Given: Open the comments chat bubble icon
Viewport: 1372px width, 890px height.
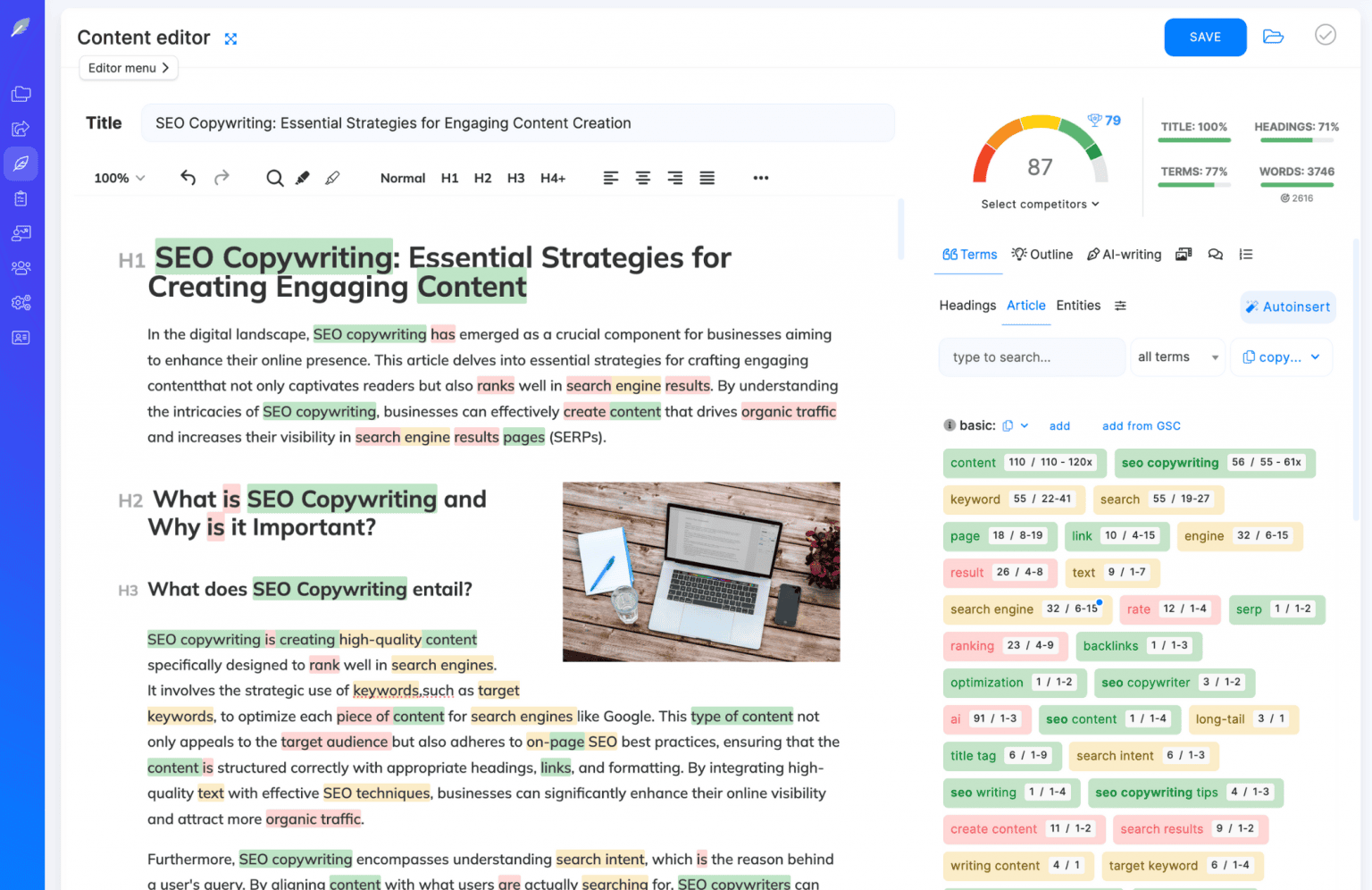Looking at the screenshot, I should [x=1216, y=254].
